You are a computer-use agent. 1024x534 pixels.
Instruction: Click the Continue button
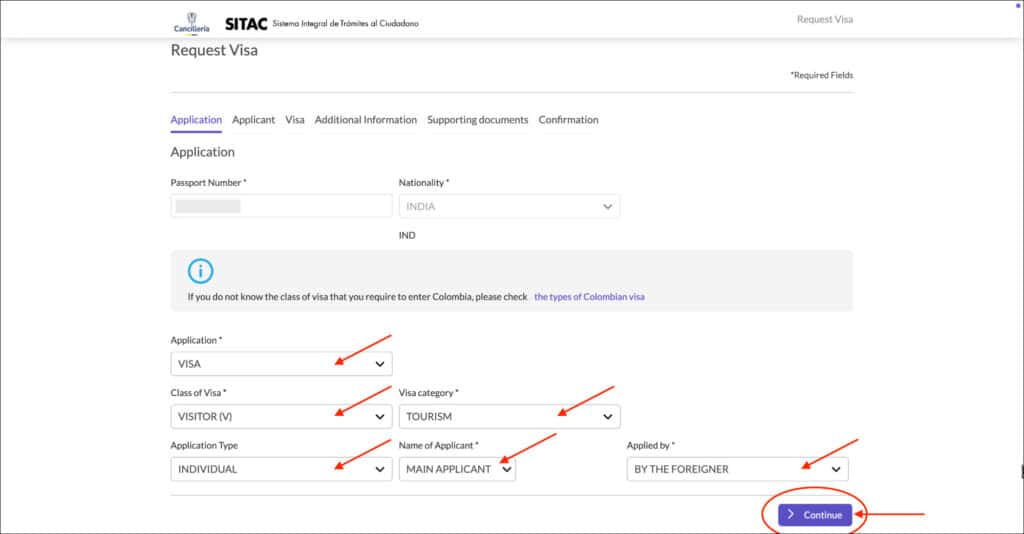click(815, 515)
